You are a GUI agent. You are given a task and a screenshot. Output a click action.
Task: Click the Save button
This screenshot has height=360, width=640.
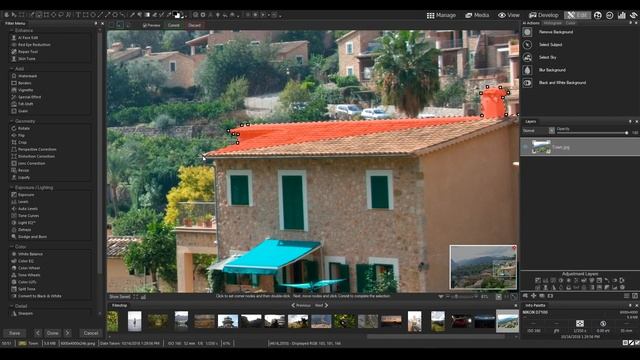click(14, 333)
